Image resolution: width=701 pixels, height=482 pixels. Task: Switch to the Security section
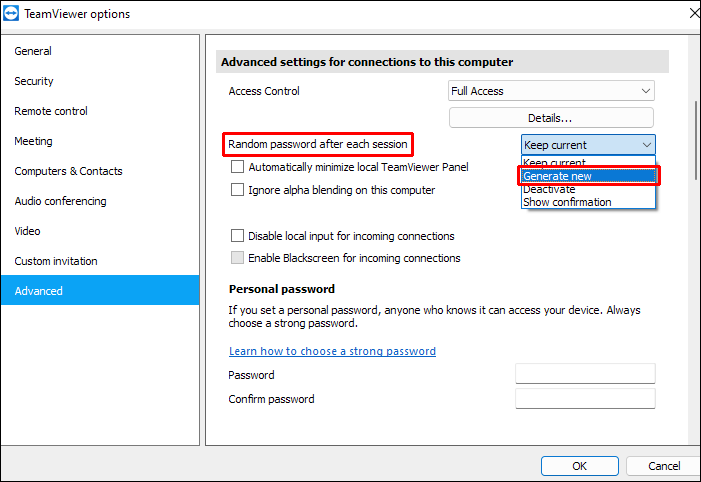pos(34,81)
